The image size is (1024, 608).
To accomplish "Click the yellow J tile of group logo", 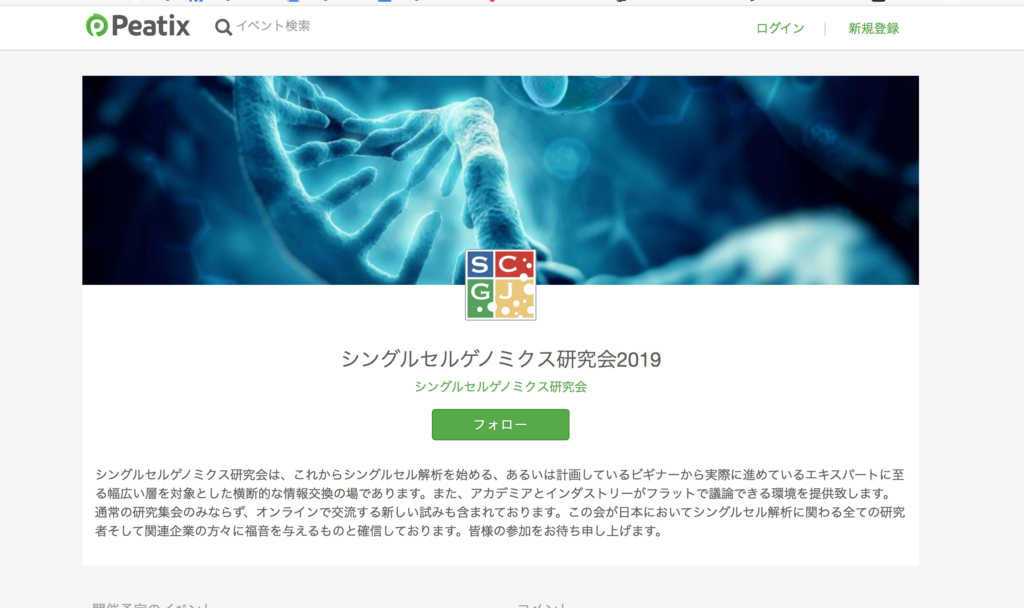I will [x=515, y=298].
